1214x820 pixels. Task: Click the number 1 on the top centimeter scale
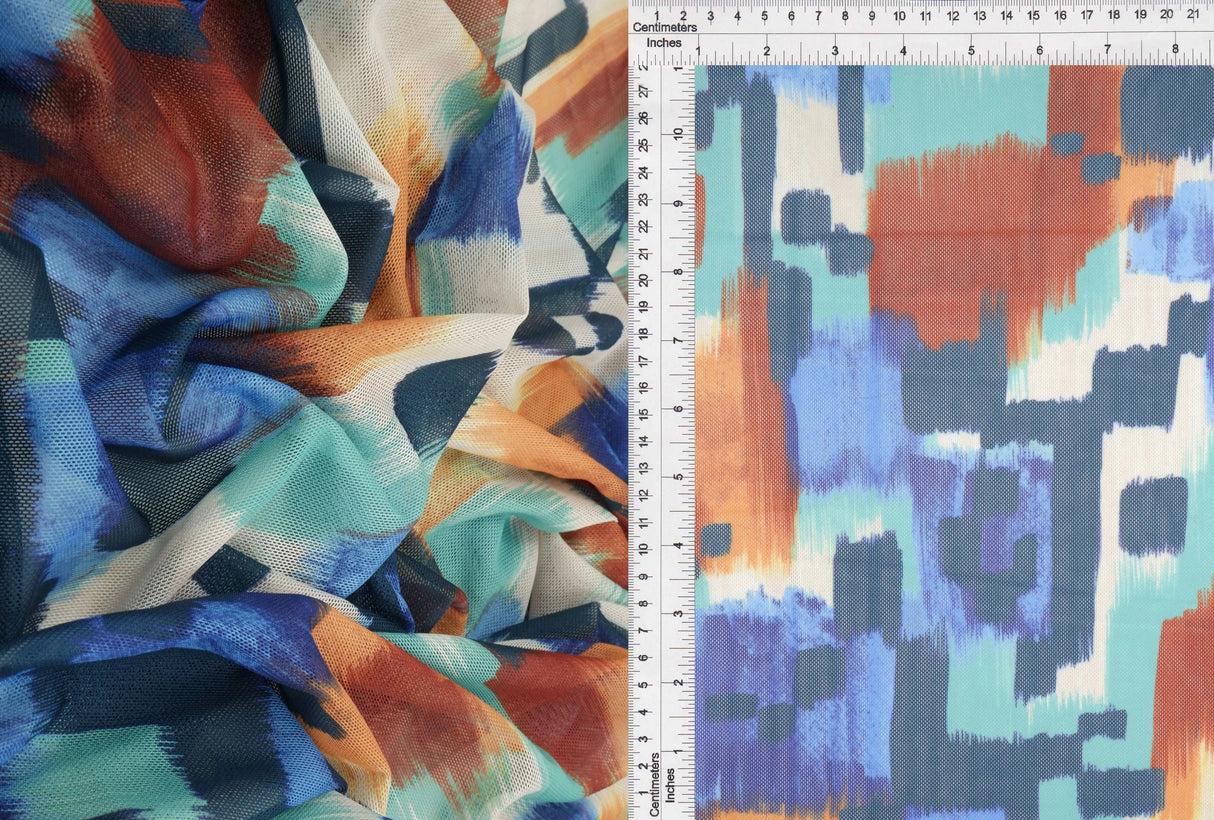[x=655, y=16]
